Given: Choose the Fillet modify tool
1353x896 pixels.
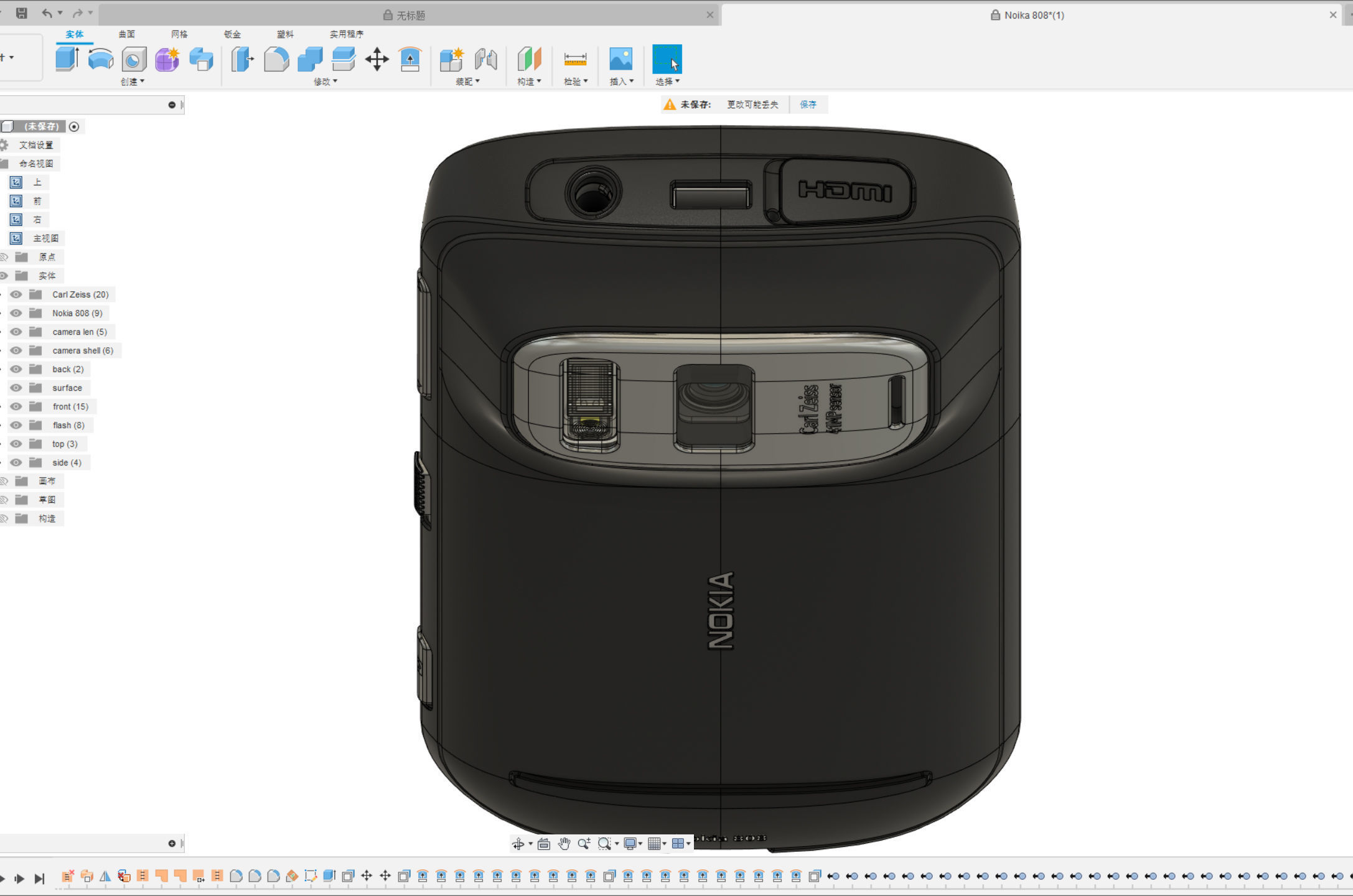Looking at the screenshot, I should point(276,60).
